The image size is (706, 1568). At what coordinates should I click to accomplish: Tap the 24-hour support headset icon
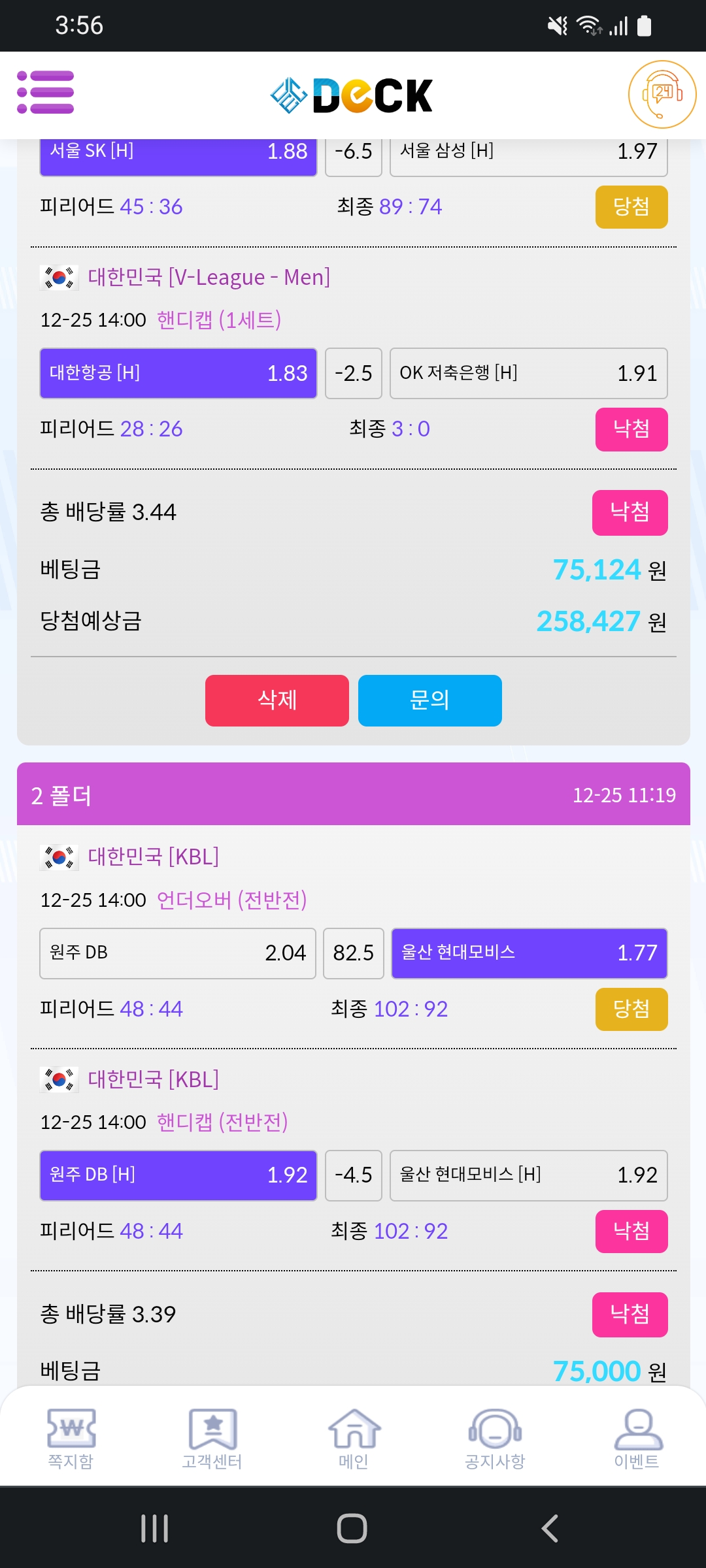pos(662,94)
